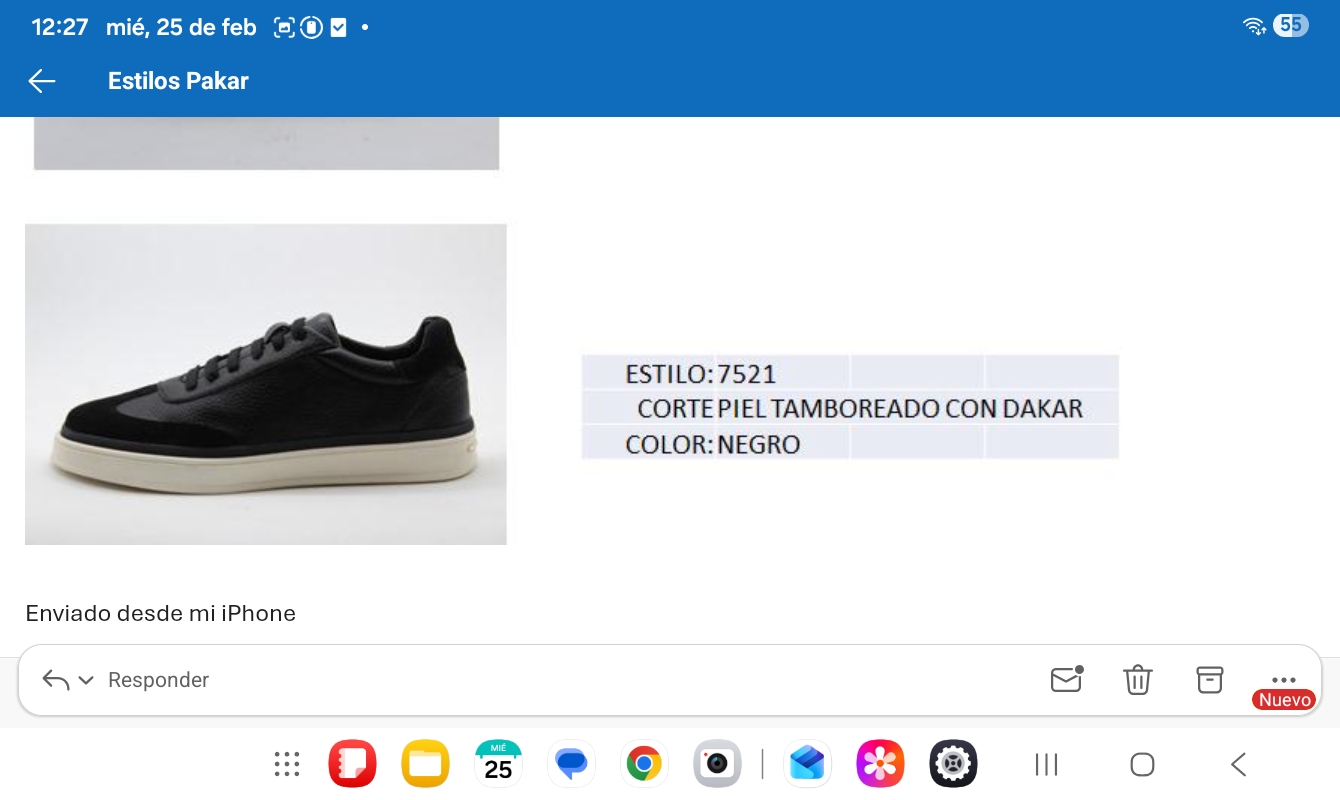
Task: Open the yellow My Files app
Action: click(x=425, y=765)
